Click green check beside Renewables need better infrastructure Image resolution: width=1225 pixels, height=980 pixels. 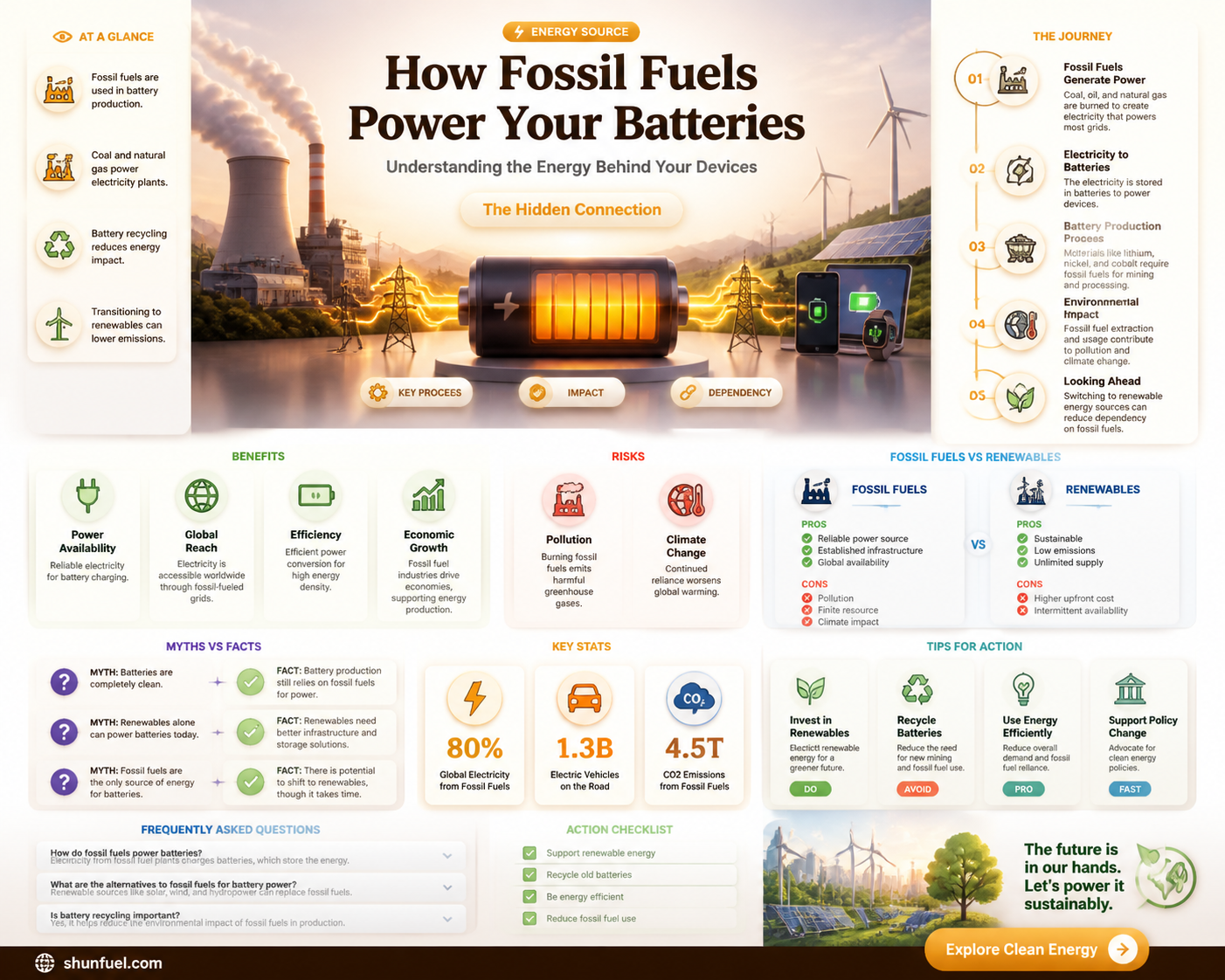[x=251, y=732]
